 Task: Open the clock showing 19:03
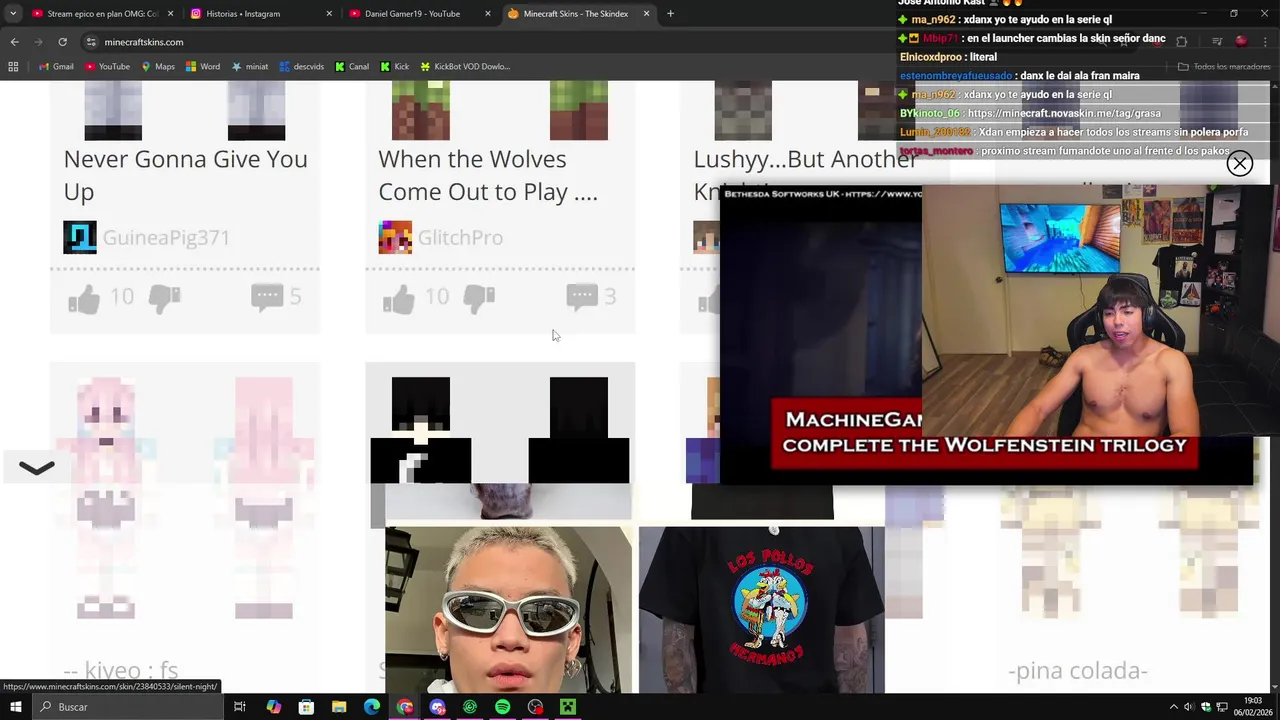[1253, 707]
